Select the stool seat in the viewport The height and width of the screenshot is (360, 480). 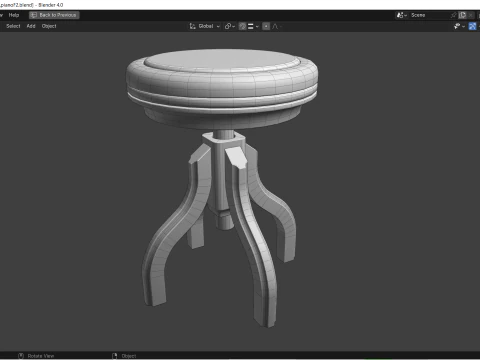pyautogui.click(x=222, y=88)
